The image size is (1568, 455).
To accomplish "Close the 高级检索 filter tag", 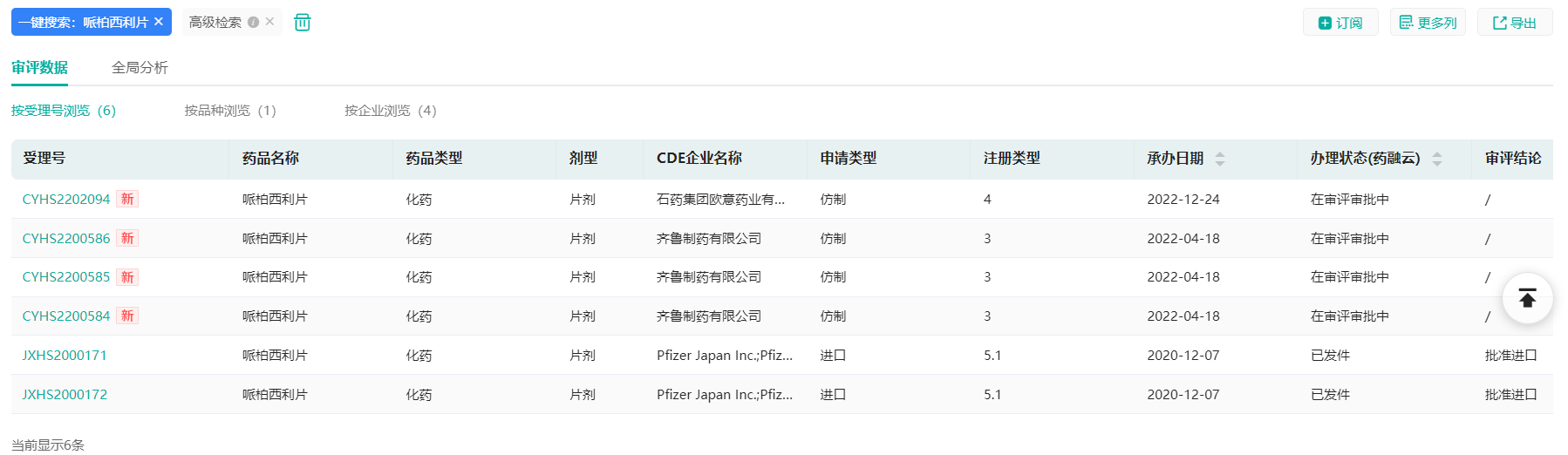I will pyautogui.click(x=270, y=22).
